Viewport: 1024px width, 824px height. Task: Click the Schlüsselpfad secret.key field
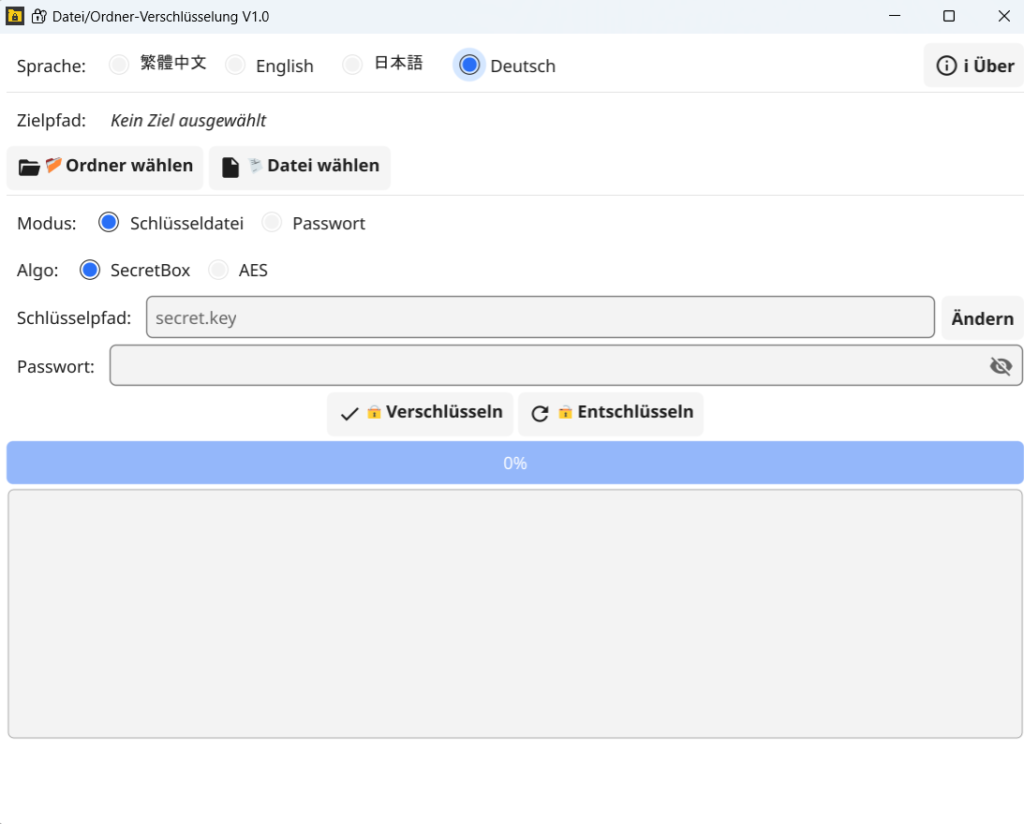(x=540, y=318)
